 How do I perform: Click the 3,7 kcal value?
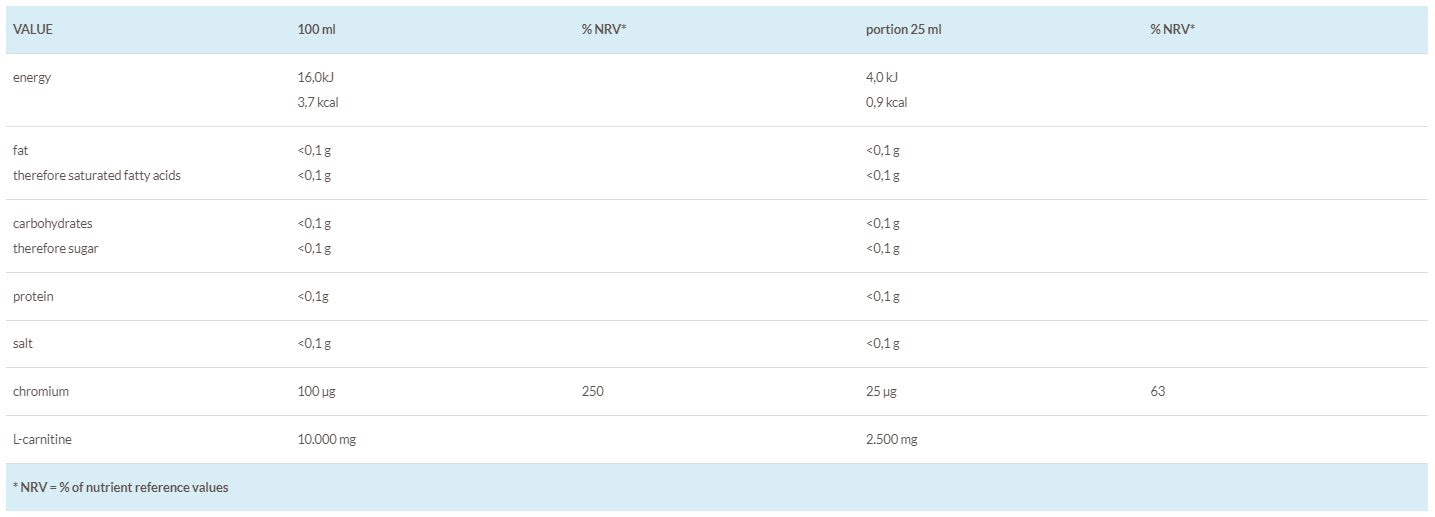point(318,102)
